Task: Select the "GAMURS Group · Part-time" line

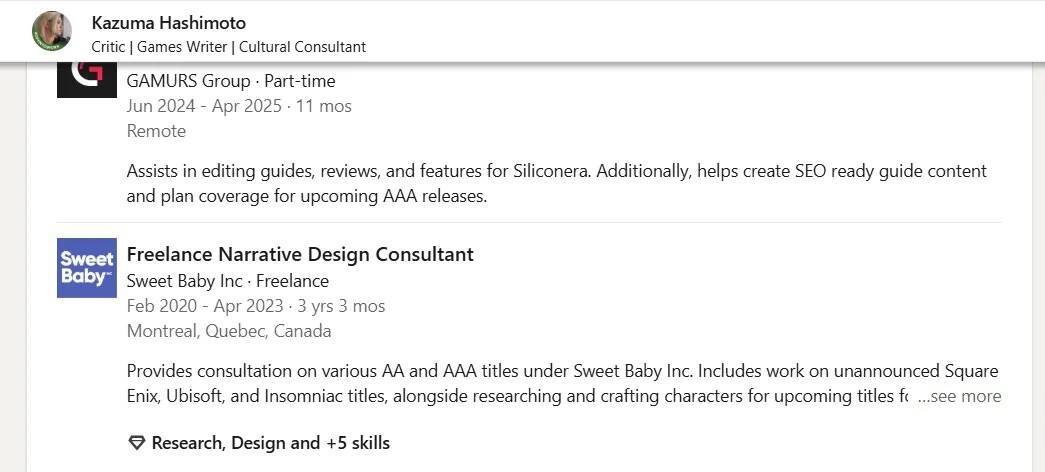Action: [x=231, y=81]
